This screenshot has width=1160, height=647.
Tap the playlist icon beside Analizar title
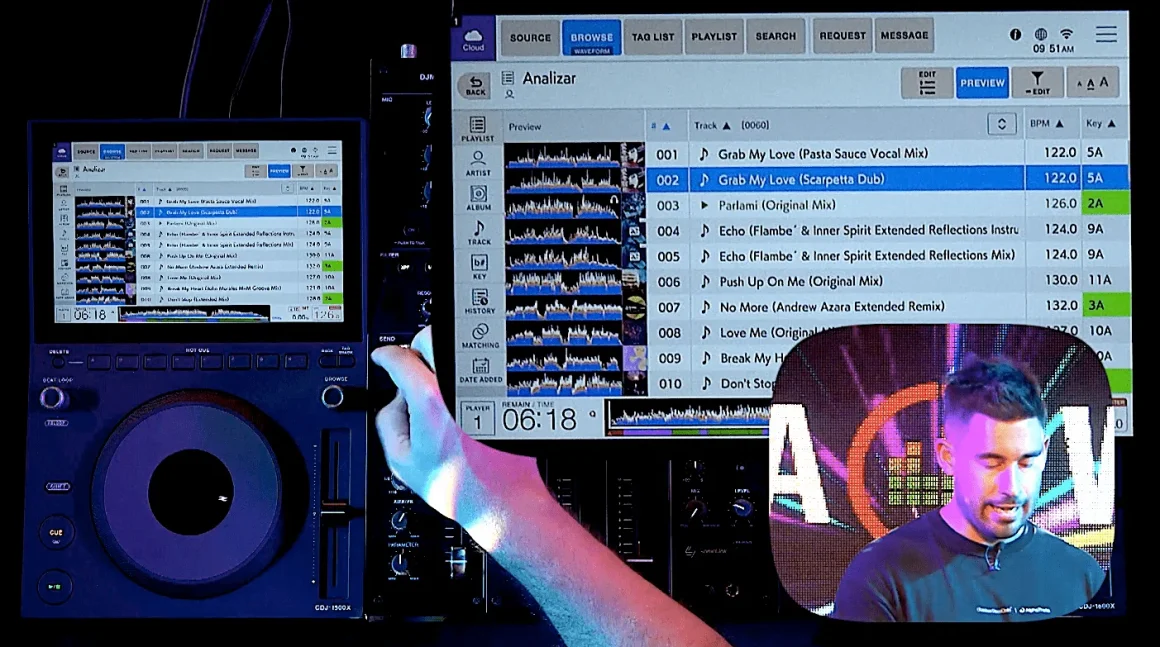[508, 78]
